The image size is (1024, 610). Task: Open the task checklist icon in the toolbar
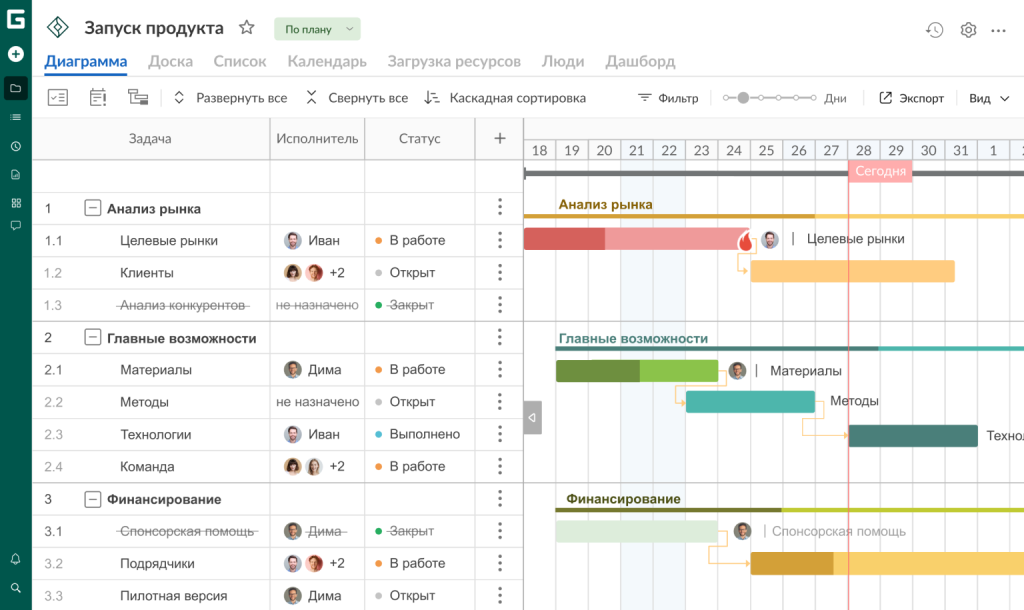pos(57,97)
